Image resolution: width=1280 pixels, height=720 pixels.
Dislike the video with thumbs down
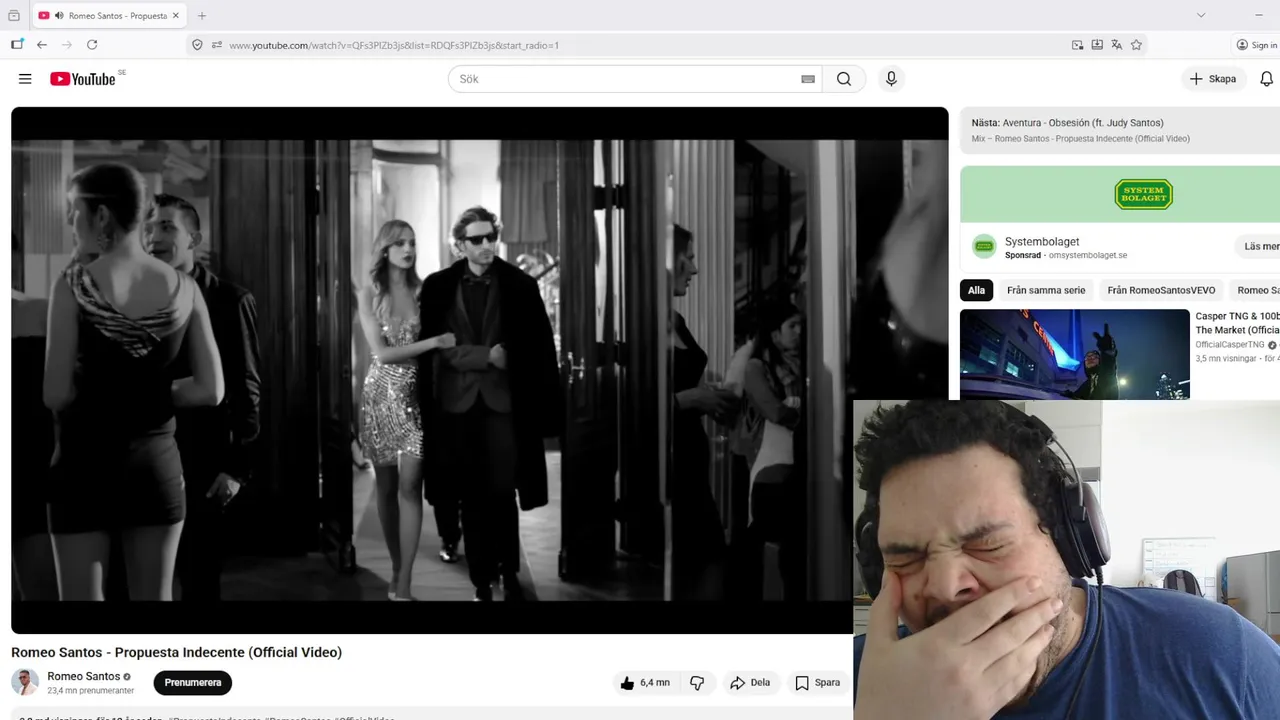pyautogui.click(x=697, y=683)
